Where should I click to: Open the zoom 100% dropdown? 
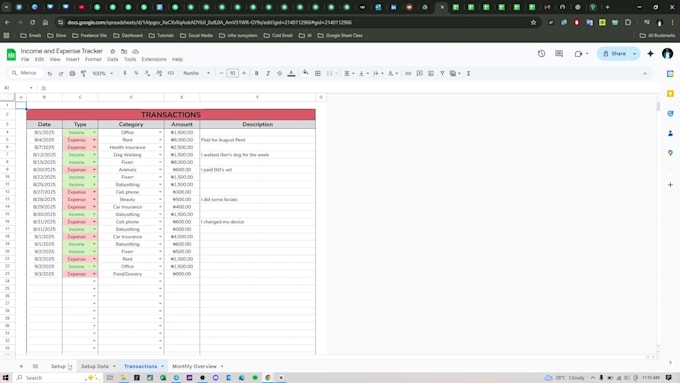[x=102, y=73]
